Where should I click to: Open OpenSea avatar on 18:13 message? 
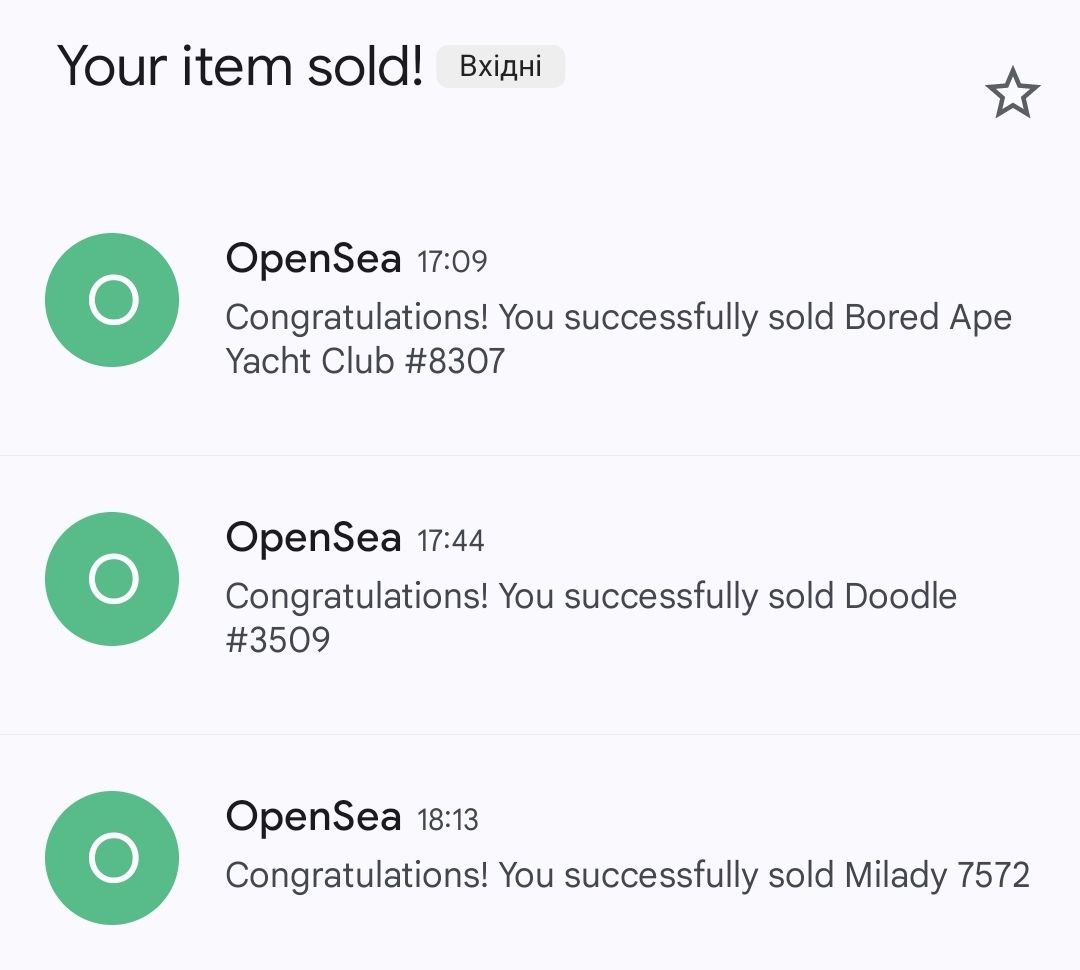[x=112, y=858]
